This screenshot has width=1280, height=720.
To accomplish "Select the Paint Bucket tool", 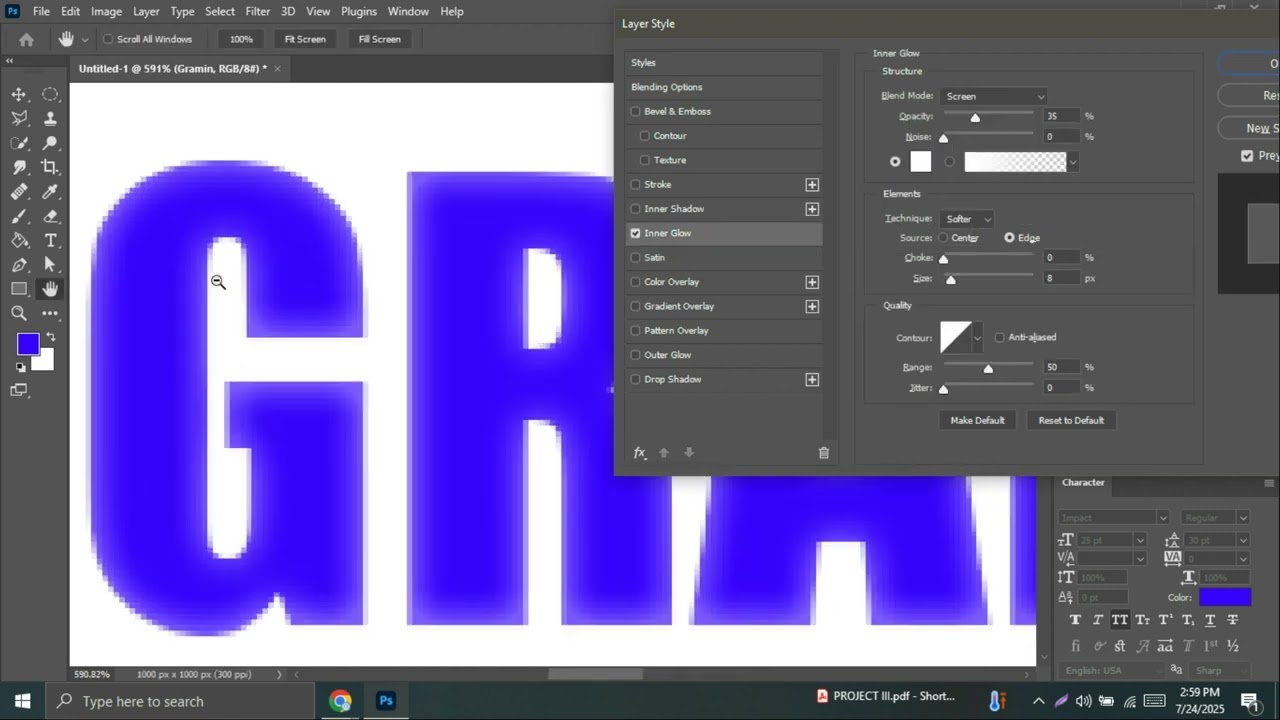I will pos(19,240).
